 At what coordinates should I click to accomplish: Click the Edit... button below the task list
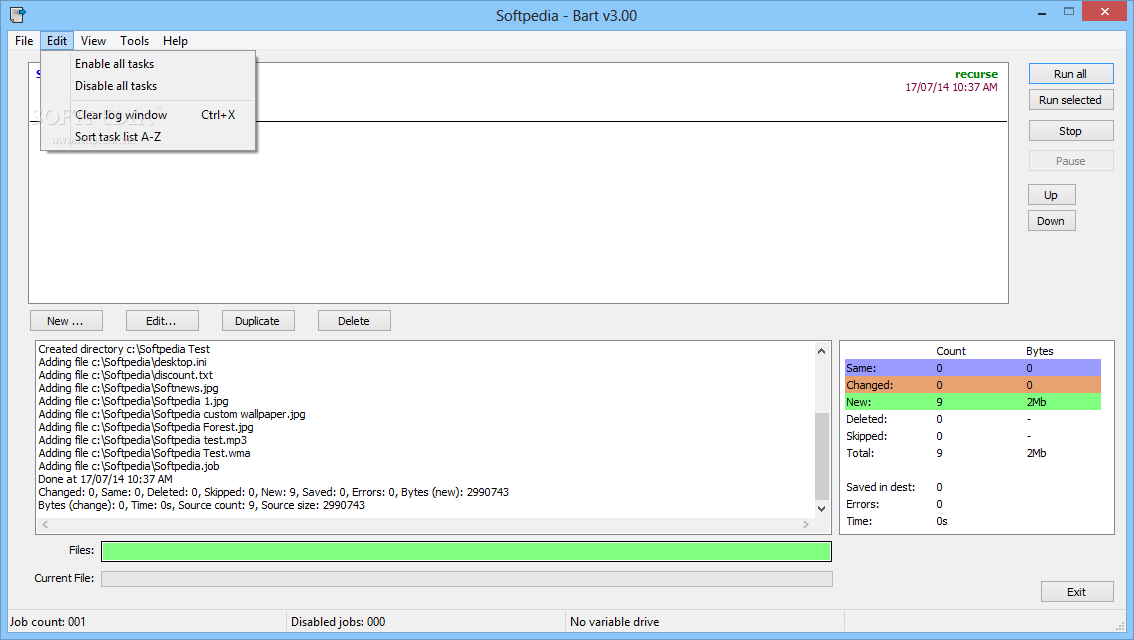tap(161, 320)
